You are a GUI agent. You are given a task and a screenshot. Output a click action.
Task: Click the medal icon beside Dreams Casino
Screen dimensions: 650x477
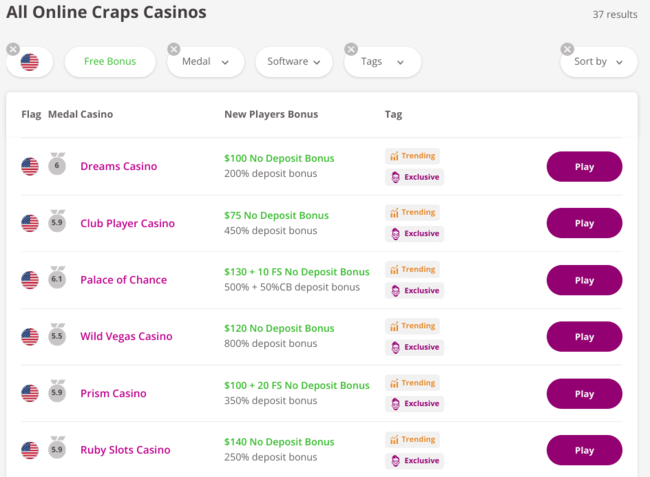57,166
